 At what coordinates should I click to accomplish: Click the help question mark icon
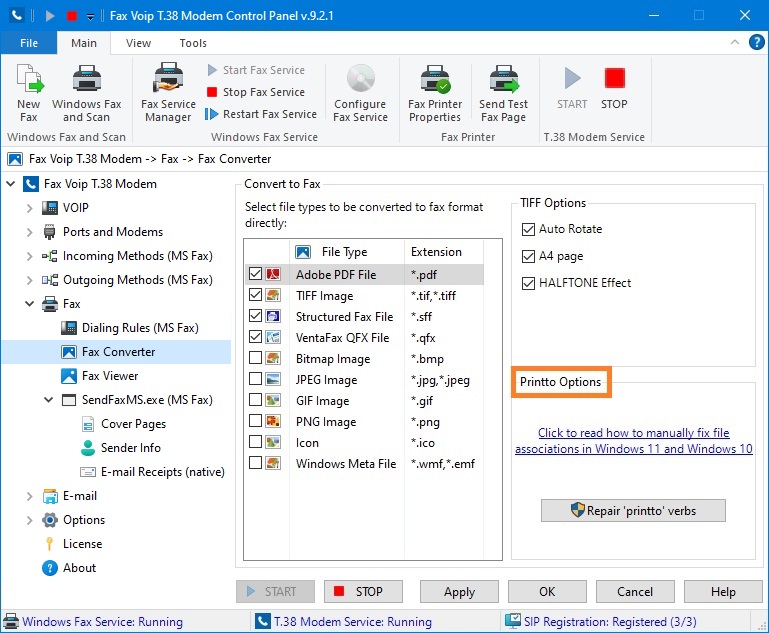756,43
